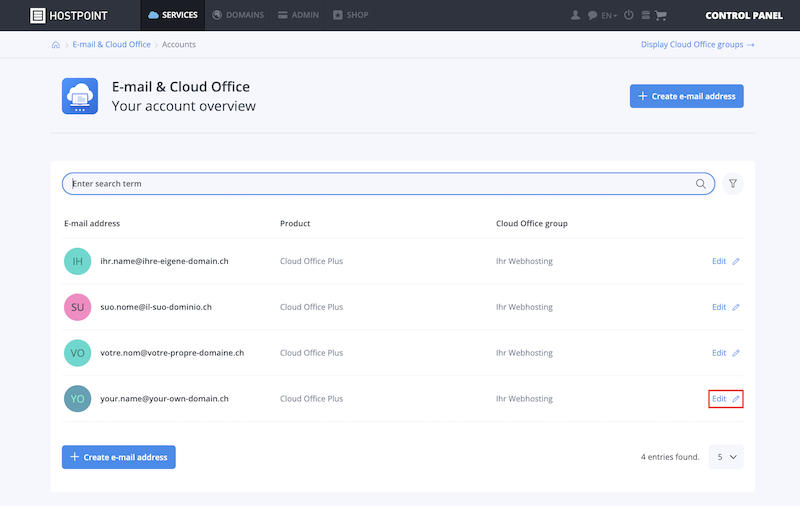Screen dimensions: 800x506
Task: Open the Domains menu
Action: [x=238, y=15]
